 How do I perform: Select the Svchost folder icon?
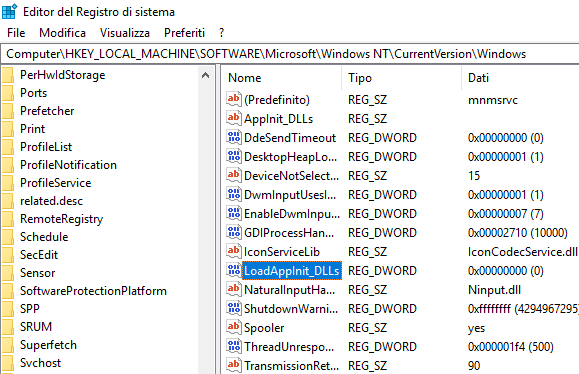(8, 363)
